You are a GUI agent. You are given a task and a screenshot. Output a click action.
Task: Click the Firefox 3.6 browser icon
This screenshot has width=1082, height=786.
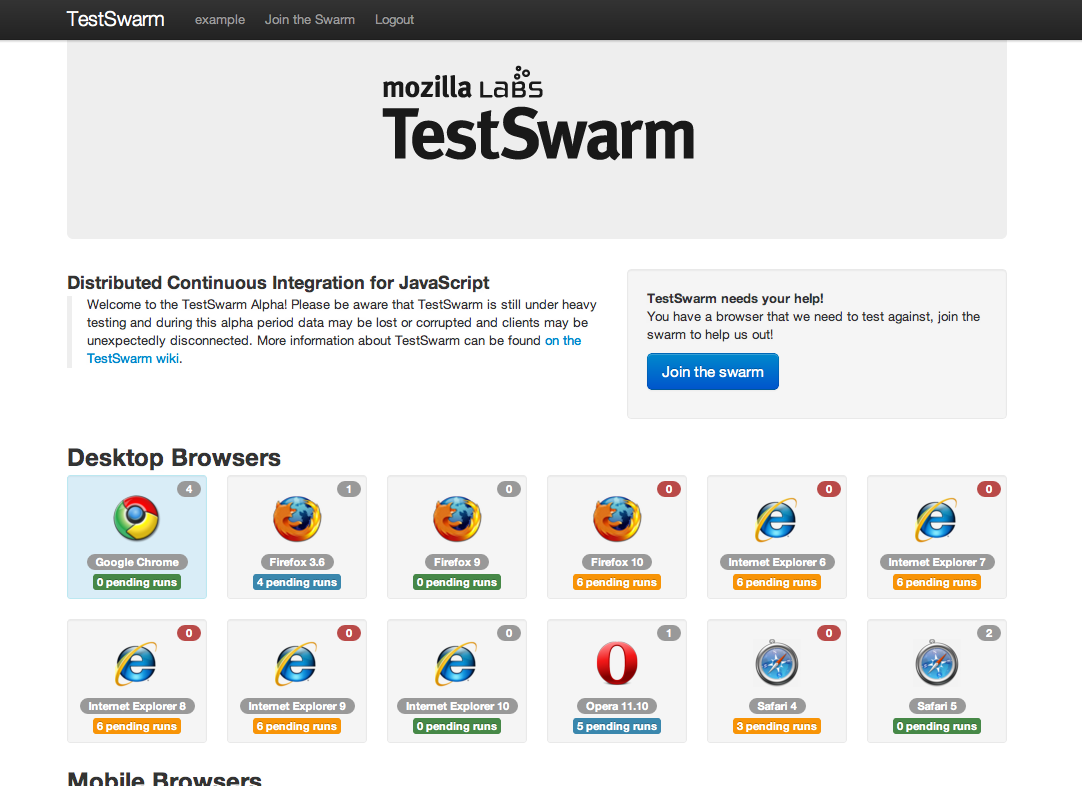(x=297, y=518)
